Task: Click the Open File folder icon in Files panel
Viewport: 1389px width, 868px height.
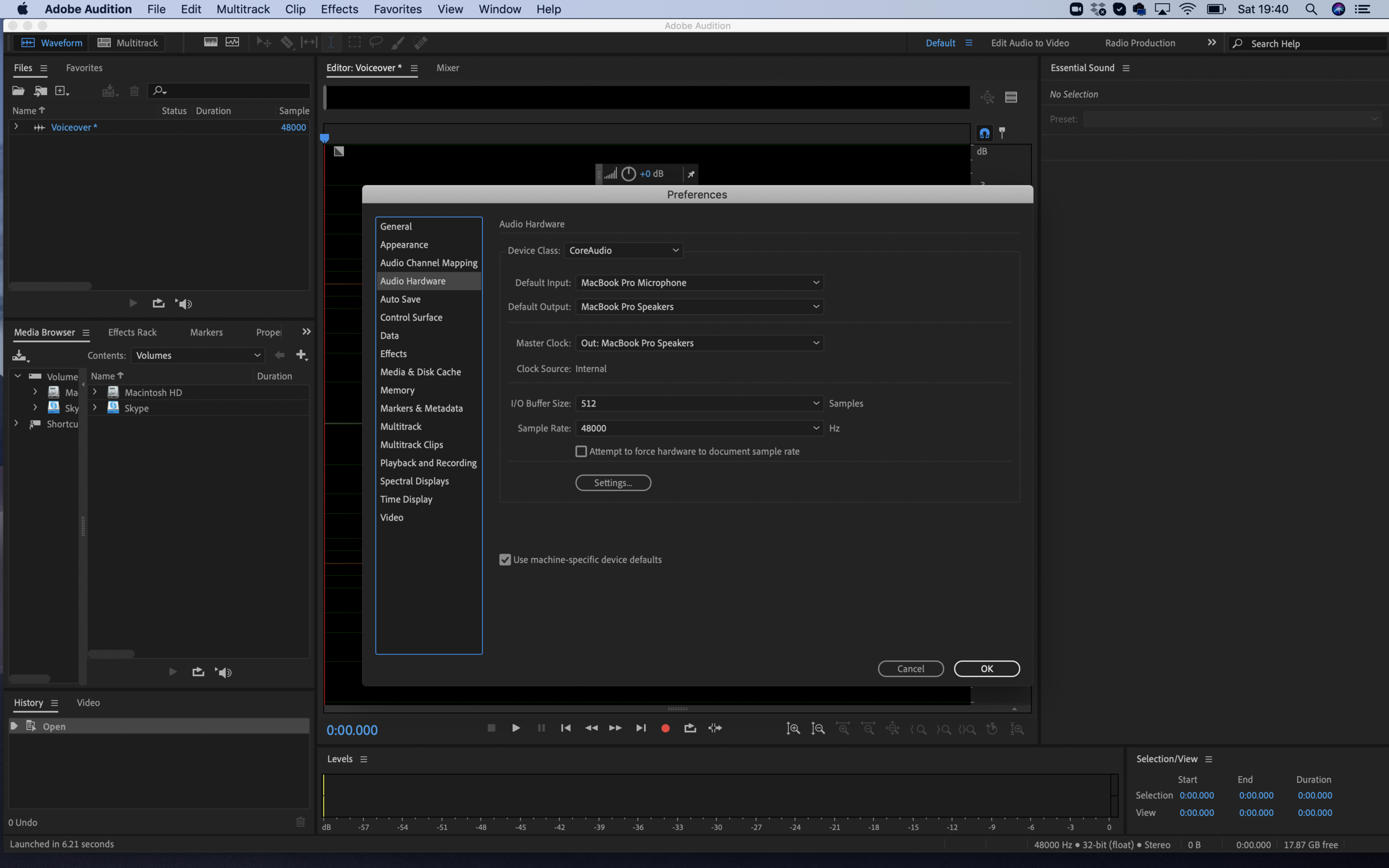Action: click(x=18, y=91)
